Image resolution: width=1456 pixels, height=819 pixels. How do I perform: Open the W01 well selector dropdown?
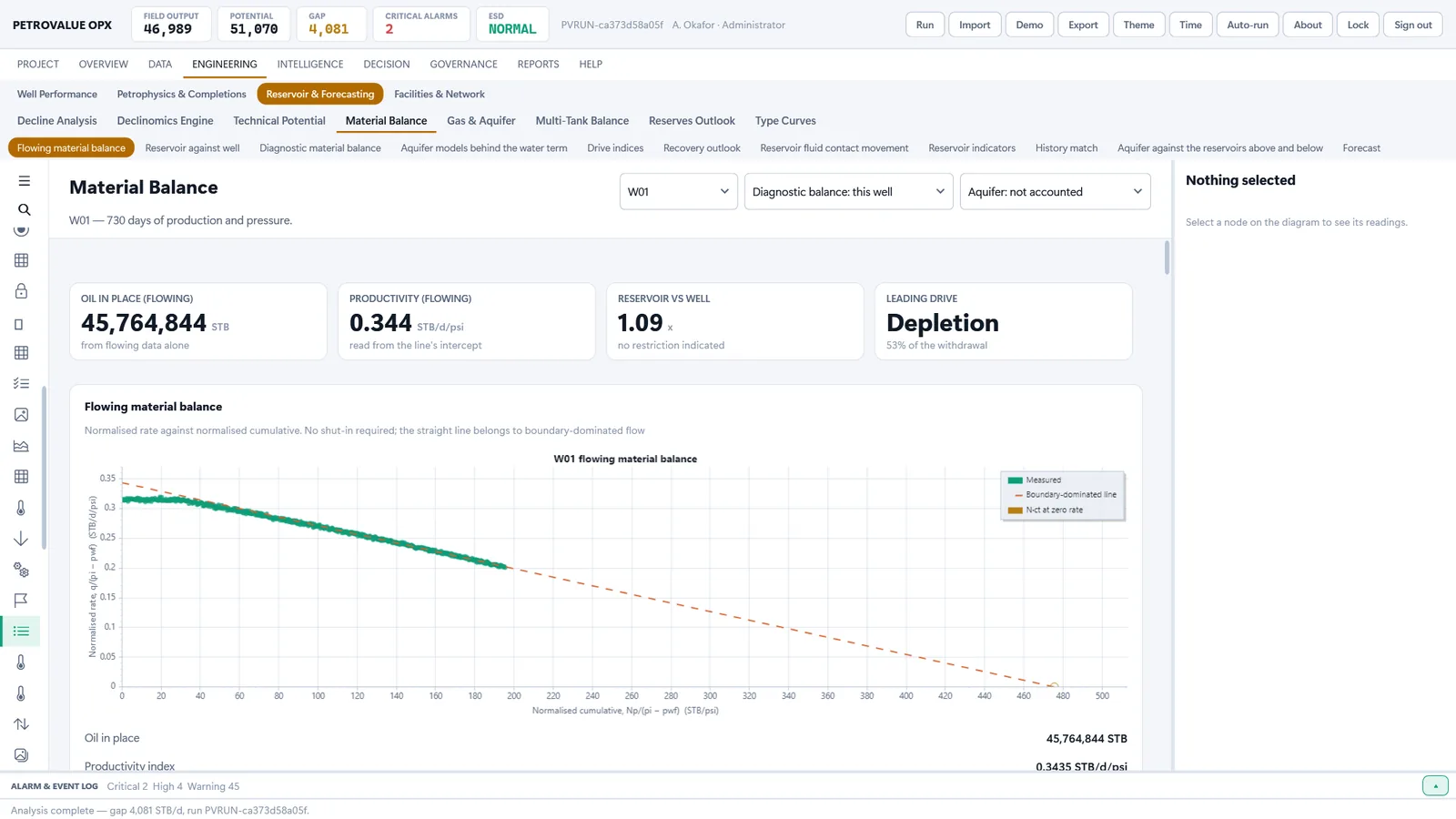pyautogui.click(x=679, y=192)
